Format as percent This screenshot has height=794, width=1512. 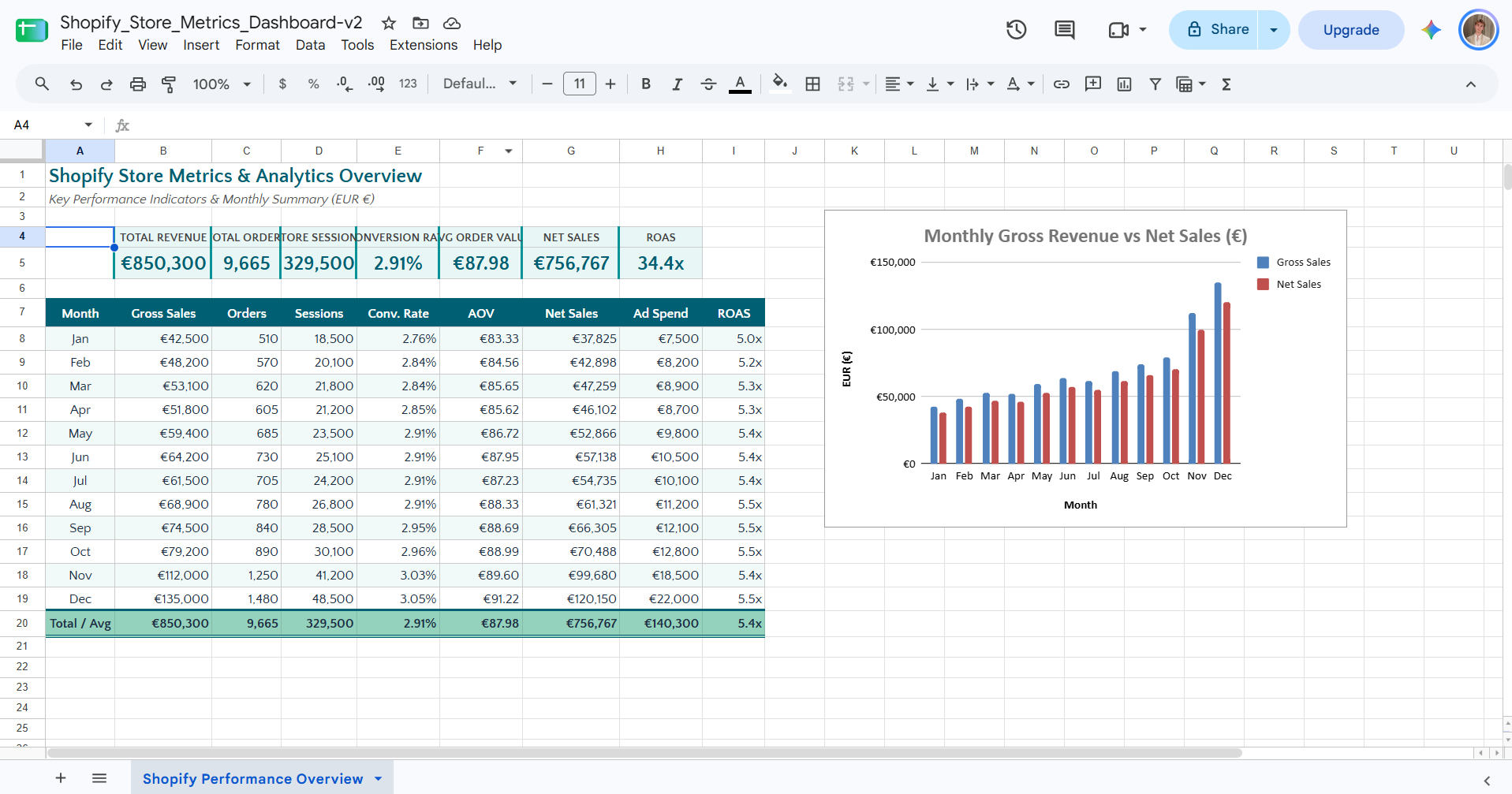coord(313,84)
